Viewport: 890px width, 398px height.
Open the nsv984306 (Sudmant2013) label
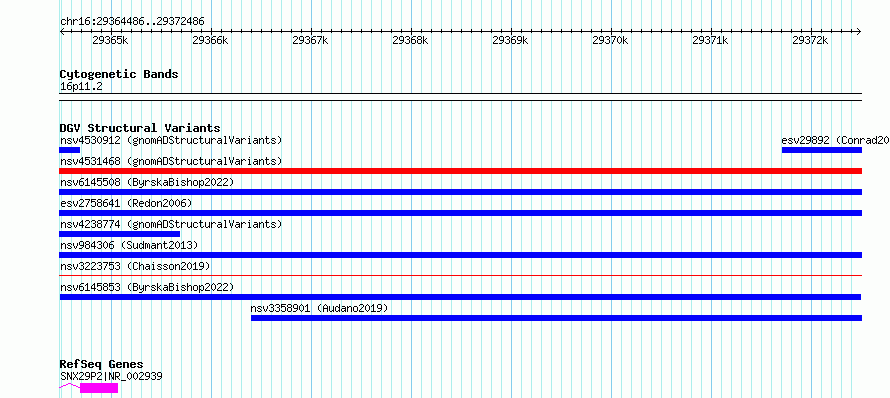click(x=129, y=245)
